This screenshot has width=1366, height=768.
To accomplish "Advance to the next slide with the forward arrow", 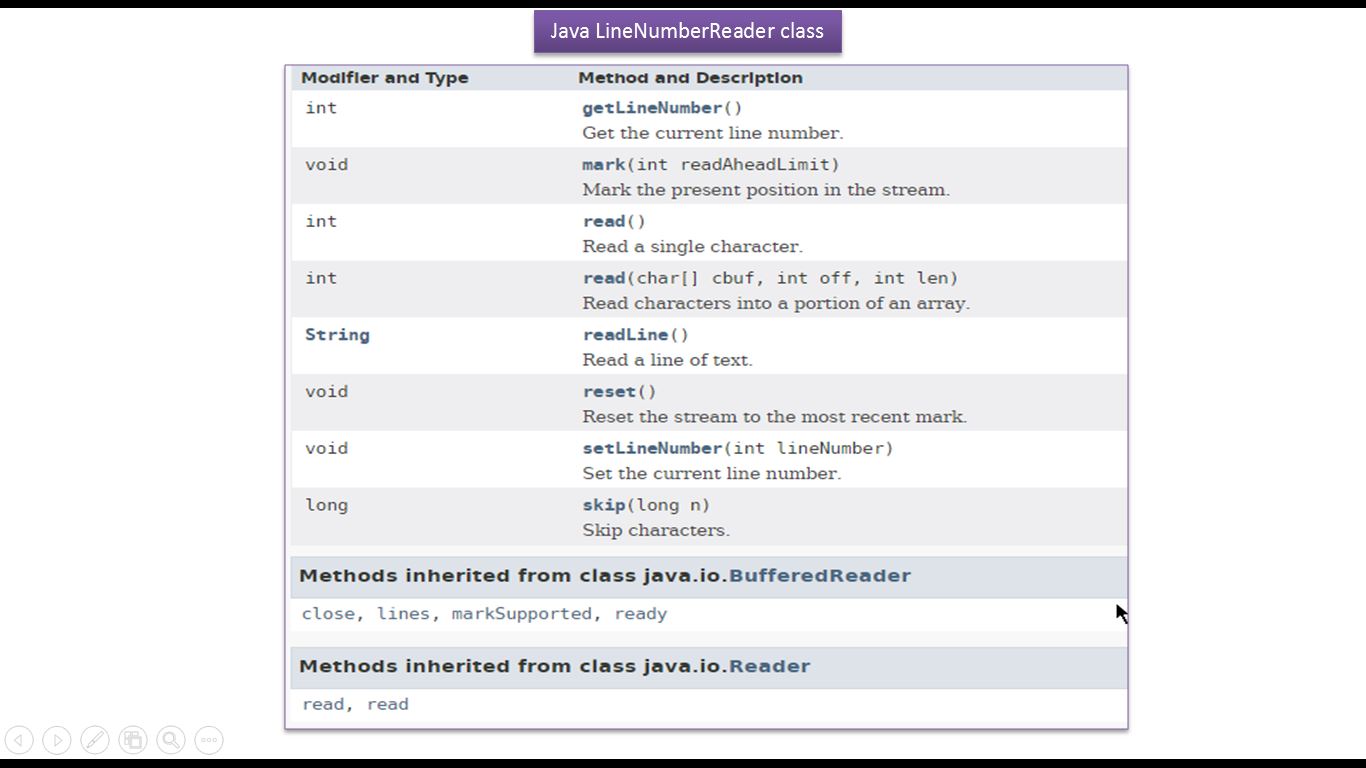I will 57,740.
